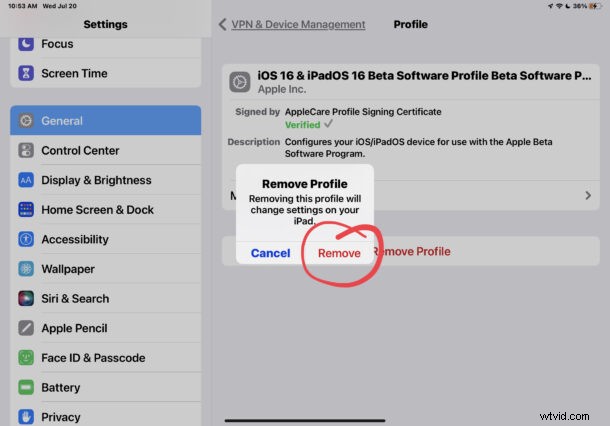This screenshot has width=610, height=426.
Task: Tap the Focus moon icon
Action: [x=26, y=44]
